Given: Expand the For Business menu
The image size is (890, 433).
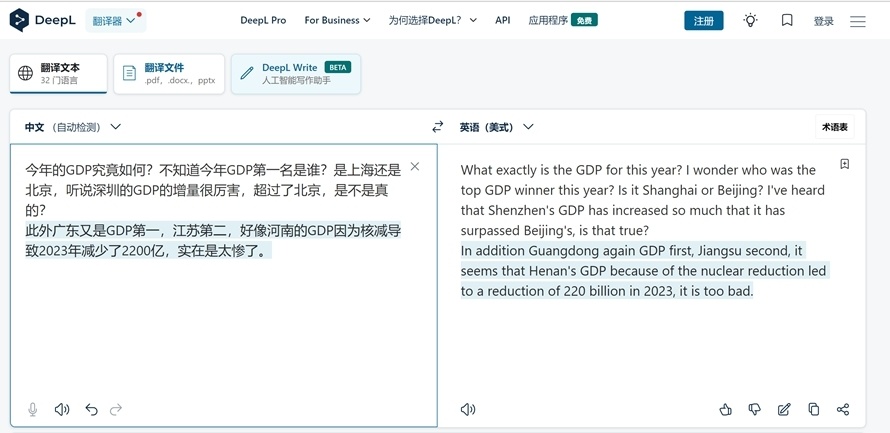Looking at the screenshot, I should coord(337,20).
